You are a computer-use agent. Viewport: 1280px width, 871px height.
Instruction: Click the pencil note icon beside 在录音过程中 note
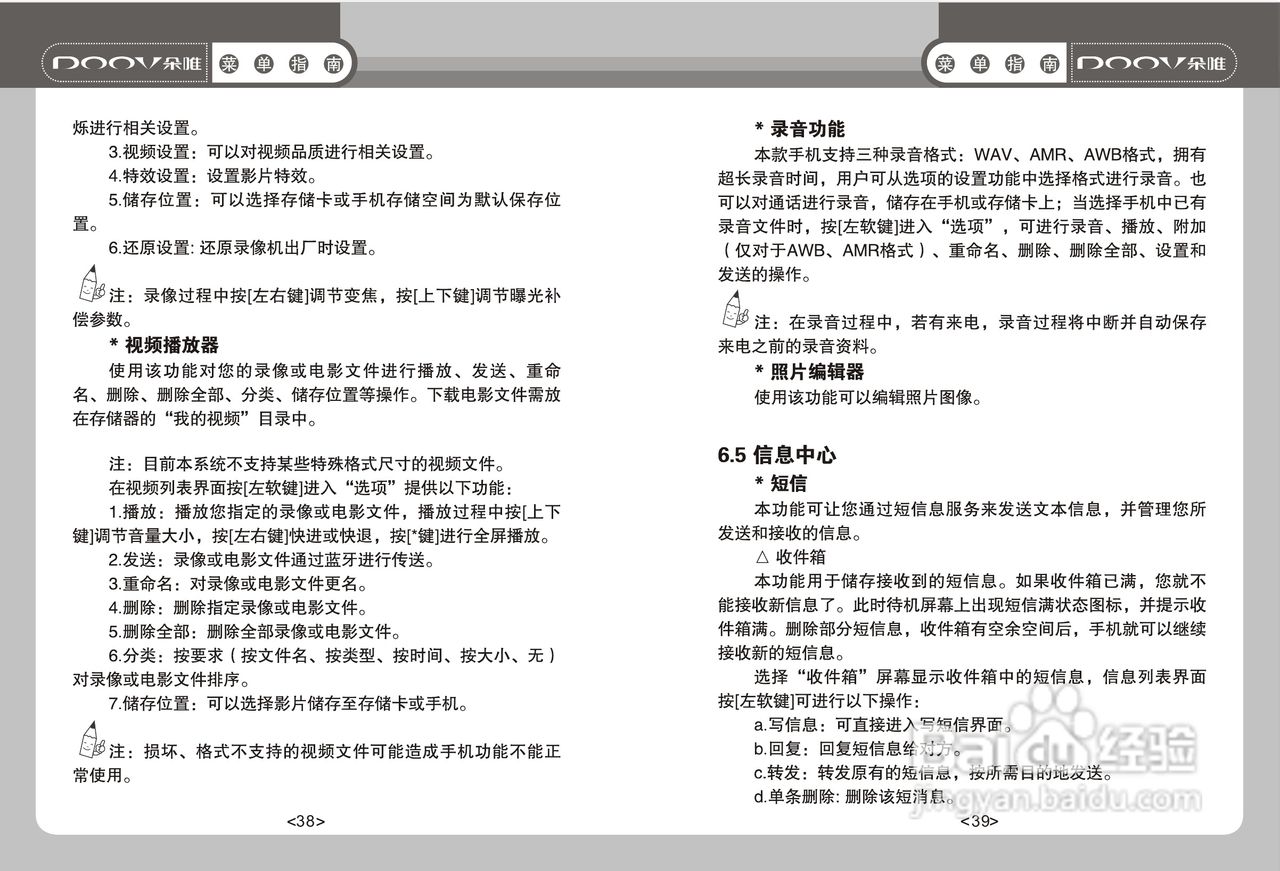pyautogui.click(x=735, y=310)
